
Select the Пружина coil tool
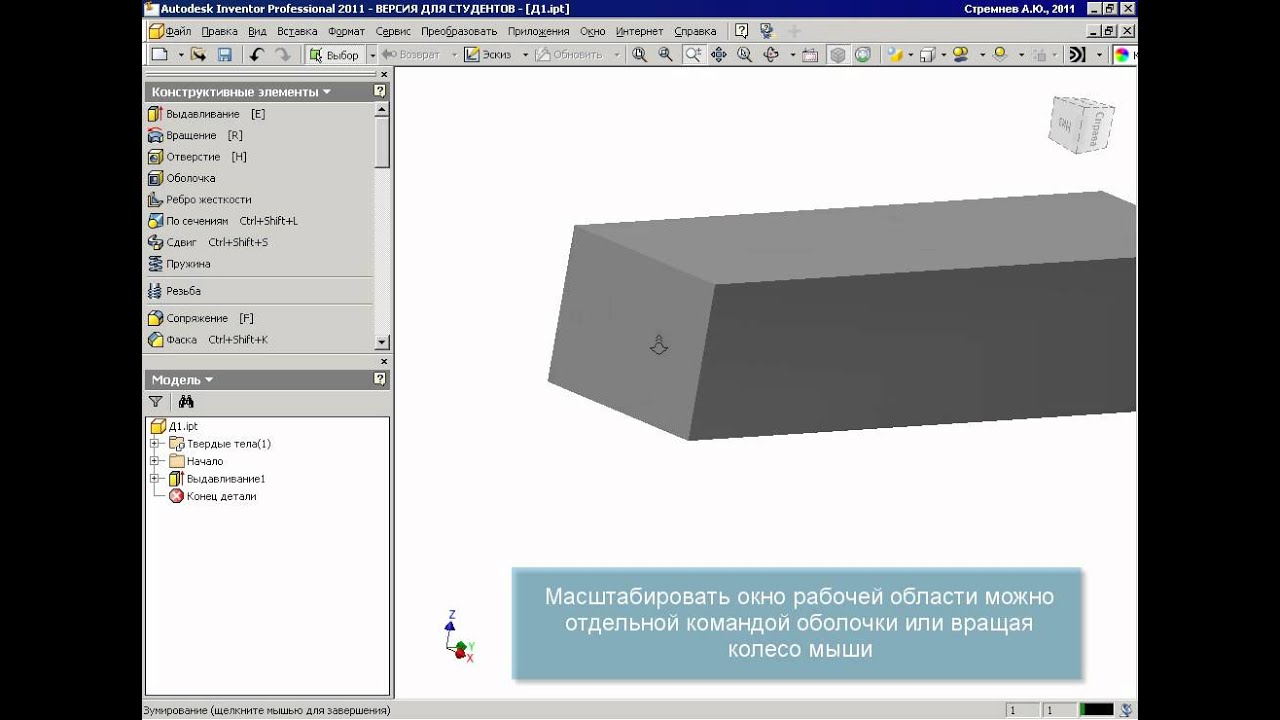(x=179, y=264)
